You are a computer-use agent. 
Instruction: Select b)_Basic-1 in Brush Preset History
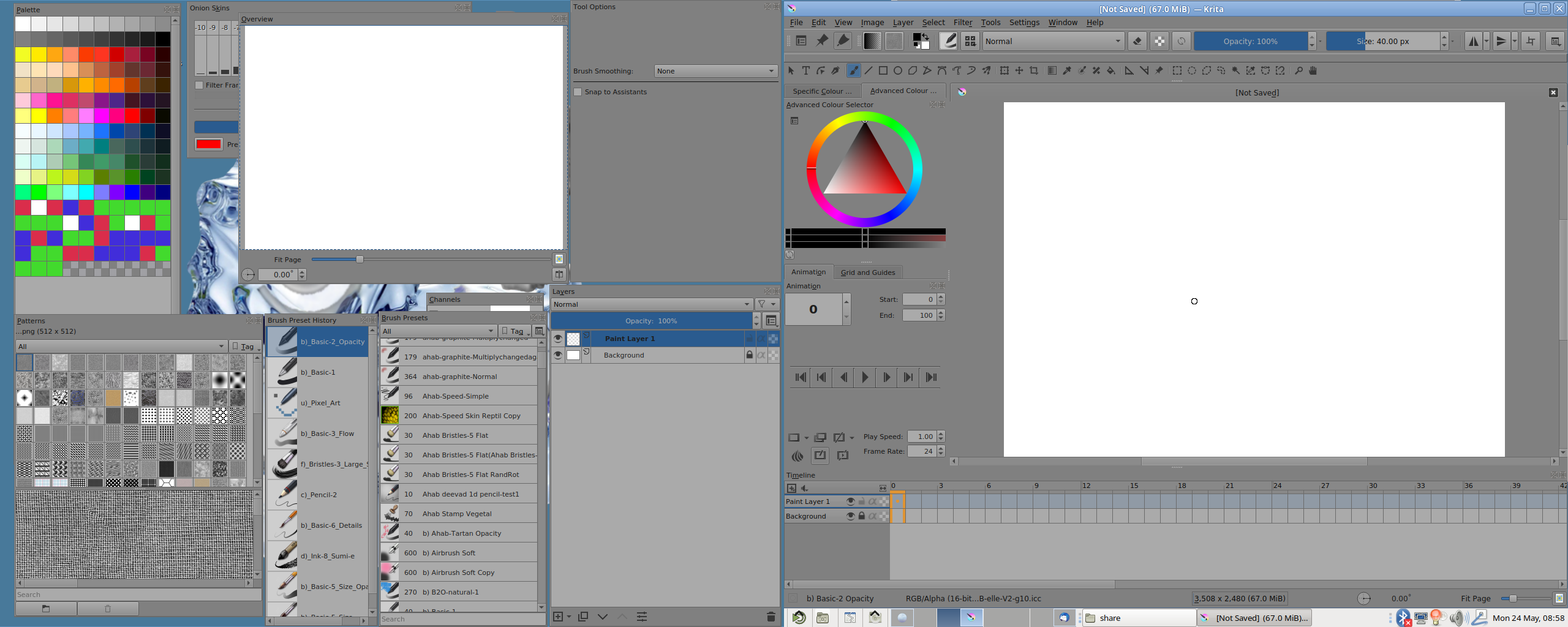click(x=317, y=372)
